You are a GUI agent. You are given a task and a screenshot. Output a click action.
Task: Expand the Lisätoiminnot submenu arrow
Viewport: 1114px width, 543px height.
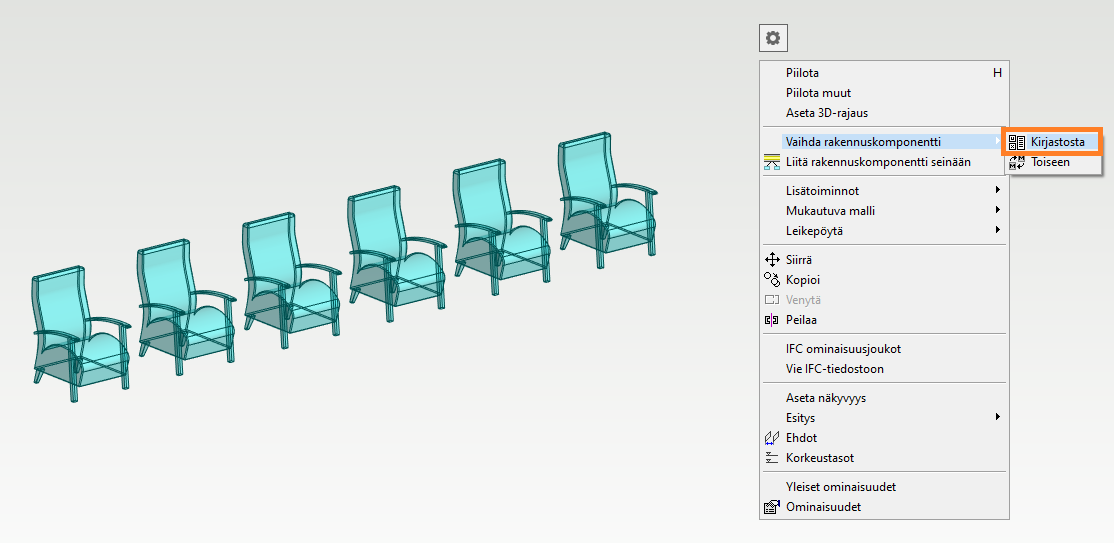point(997,190)
